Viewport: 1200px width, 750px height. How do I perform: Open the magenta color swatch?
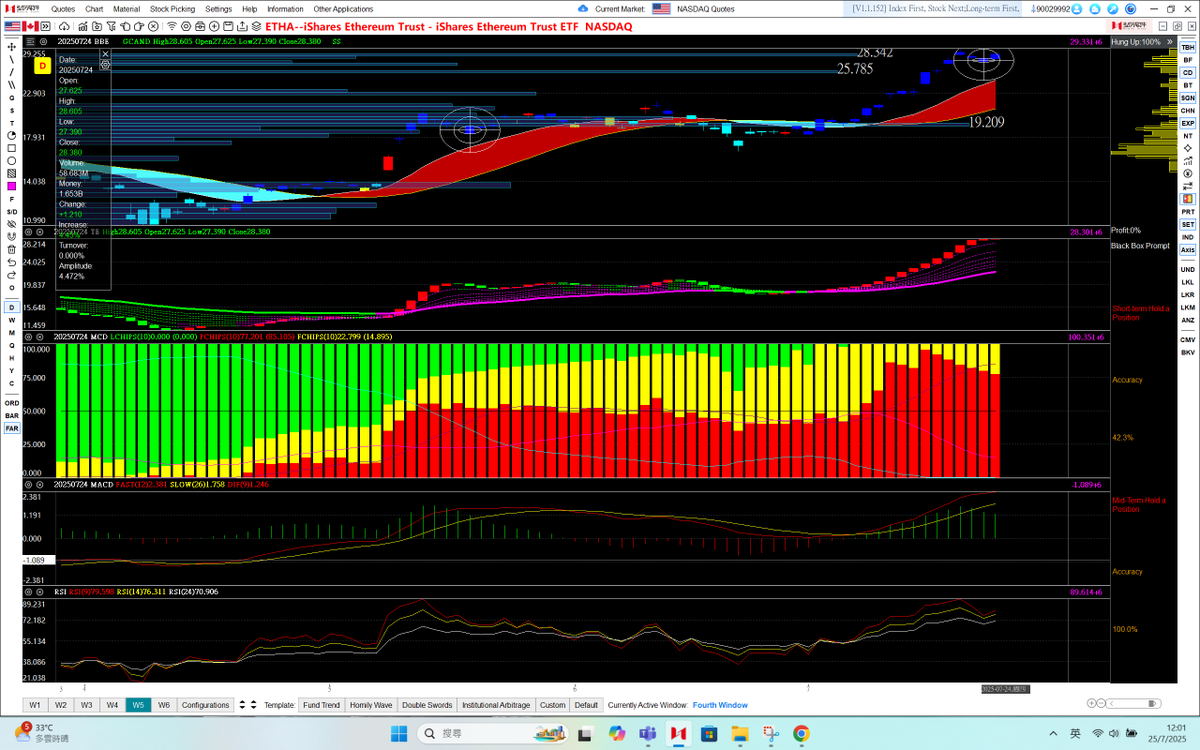pos(11,186)
